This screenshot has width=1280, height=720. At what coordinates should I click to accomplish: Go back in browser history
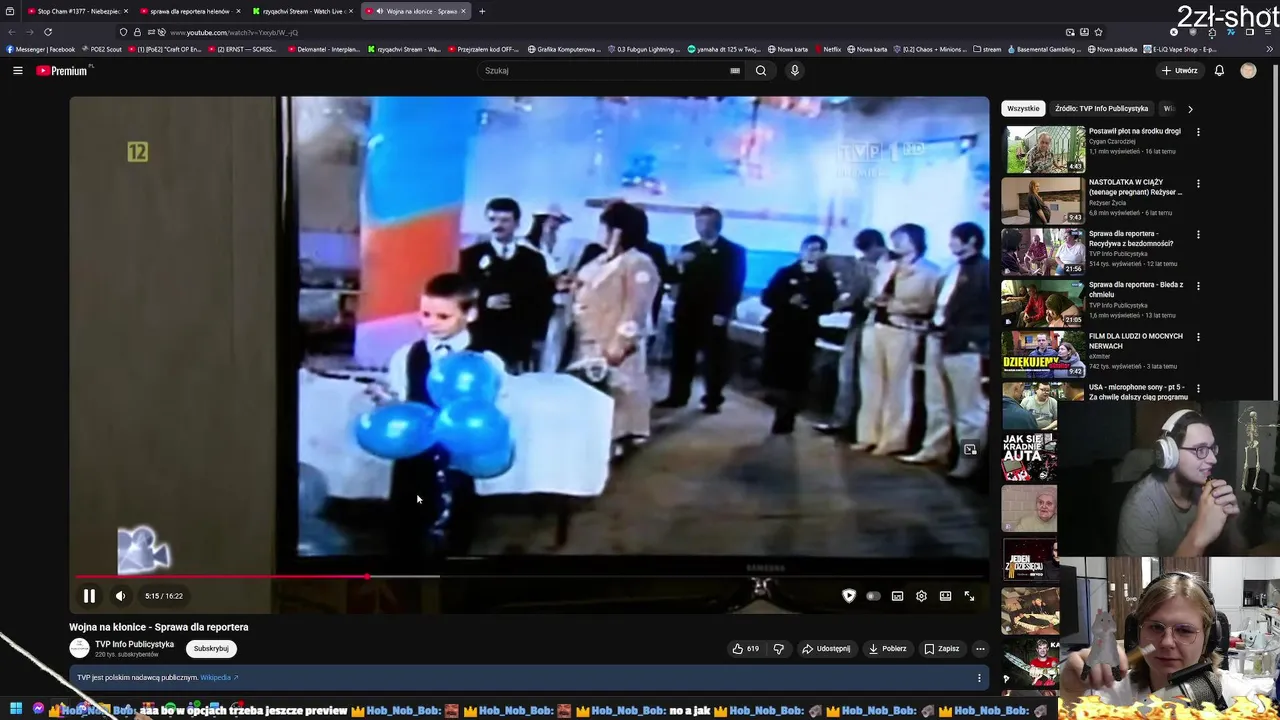pyautogui.click(x=12, y=32)
